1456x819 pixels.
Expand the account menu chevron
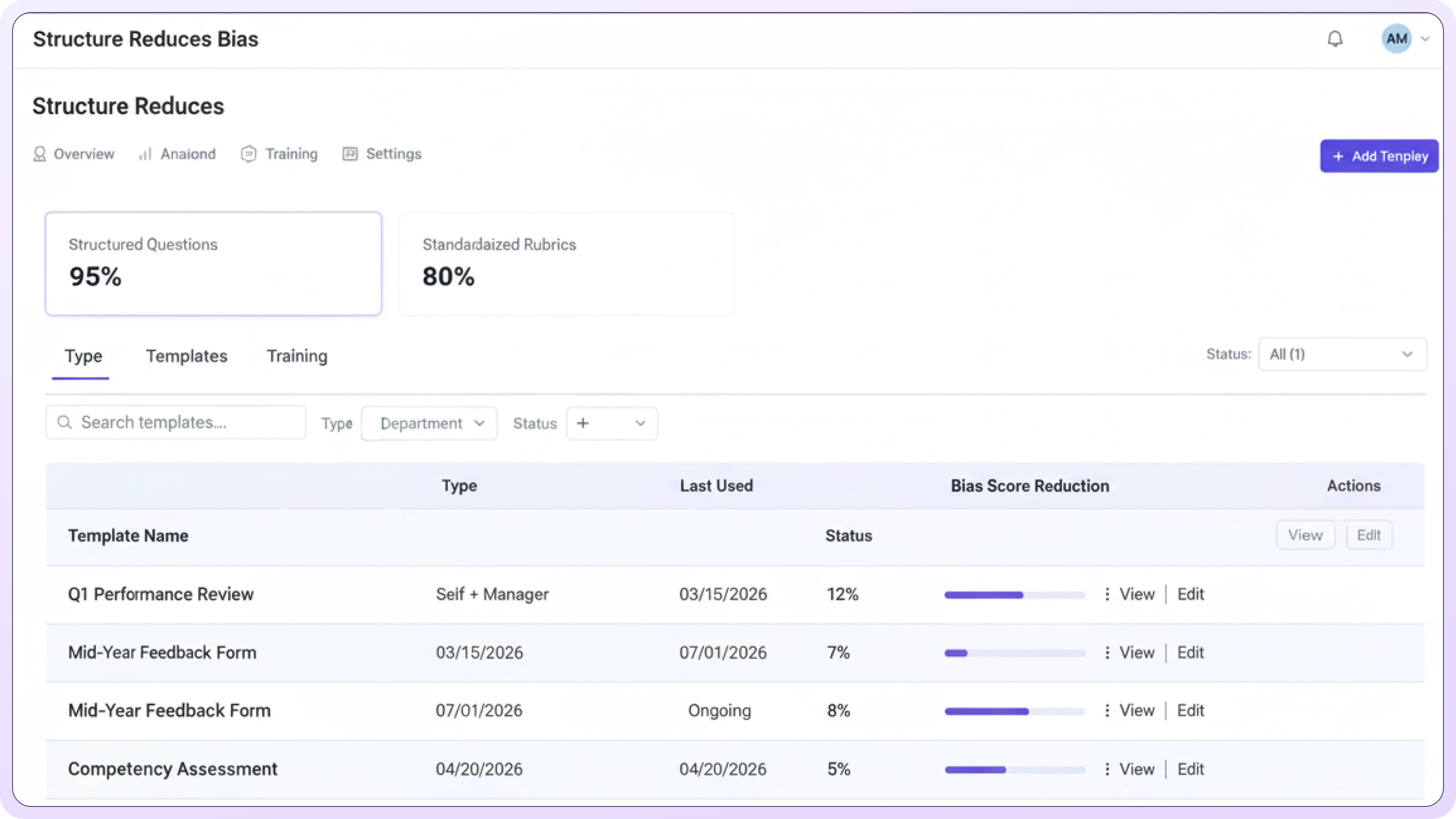(1426, 39)
